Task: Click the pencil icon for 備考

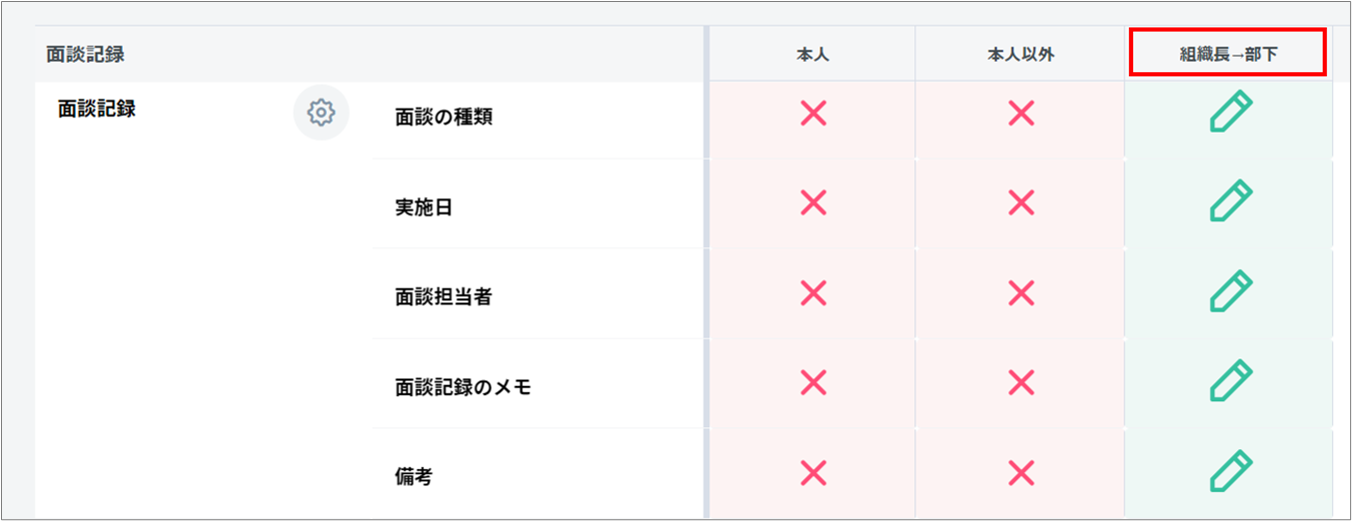Action: [1230, 472]
